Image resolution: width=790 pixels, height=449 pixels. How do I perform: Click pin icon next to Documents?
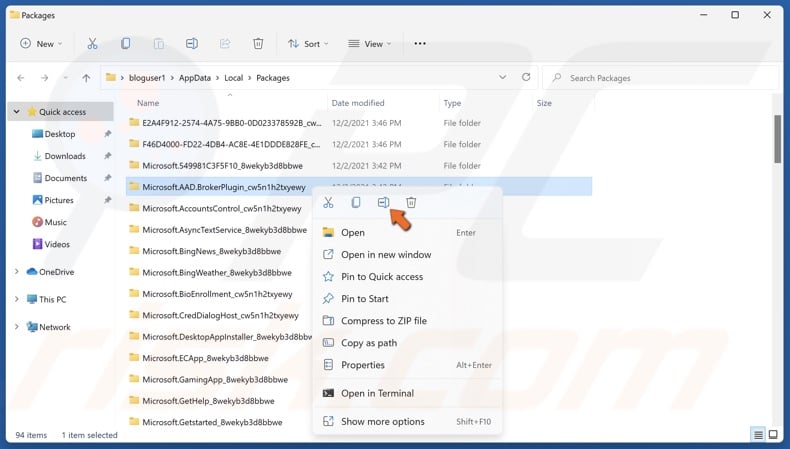[107, 178]
